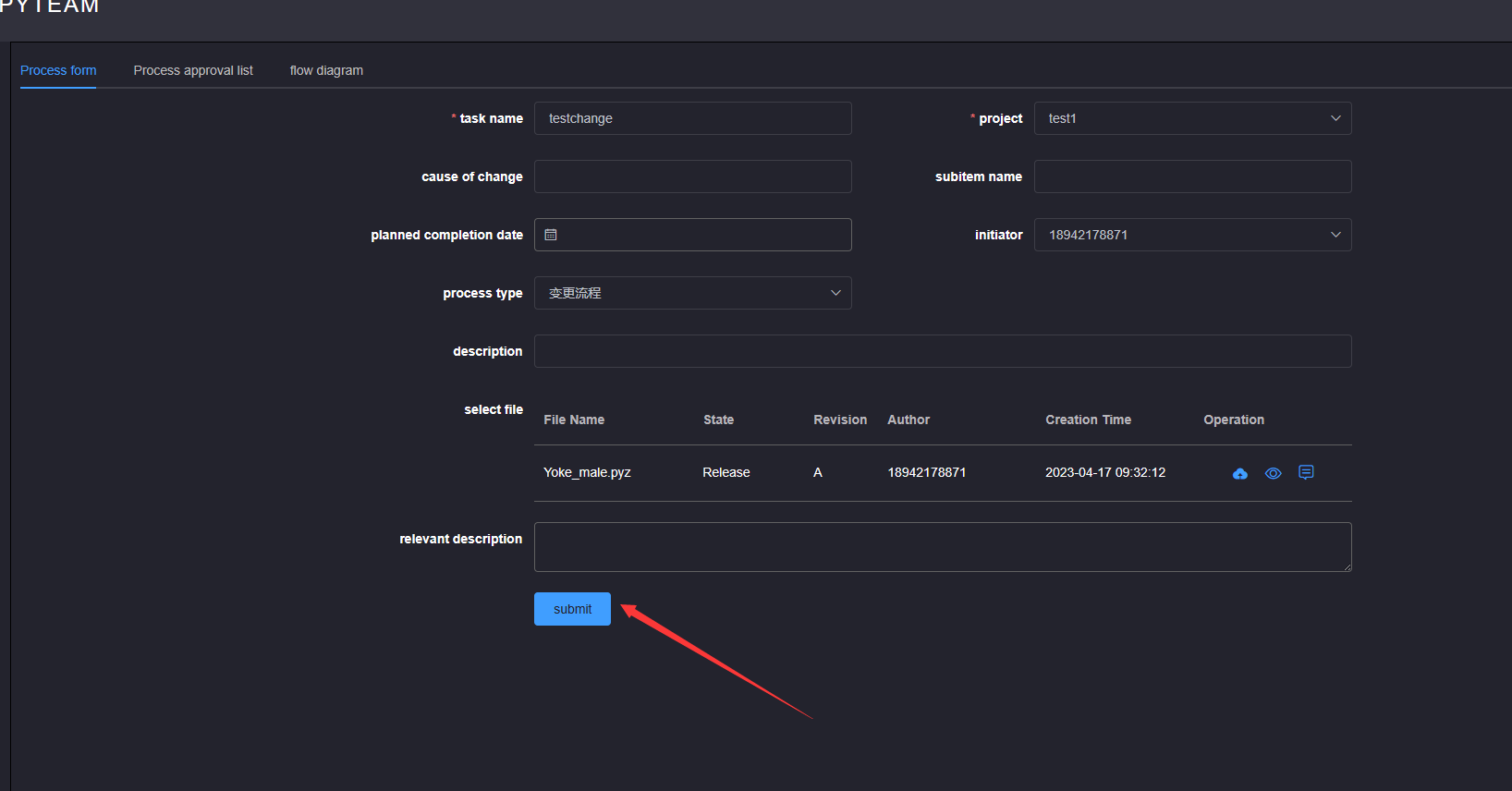Click the cloud download icon for Yoke_male.pyz
Screen dimensions: 1512x791
pos(1240,473)
